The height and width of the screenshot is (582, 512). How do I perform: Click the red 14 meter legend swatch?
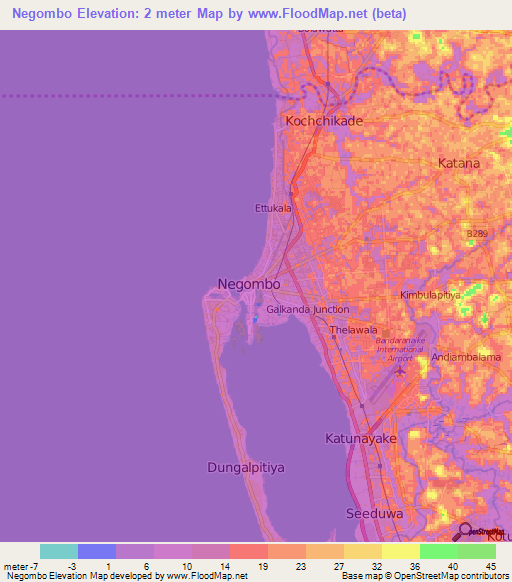pos(249,552)
